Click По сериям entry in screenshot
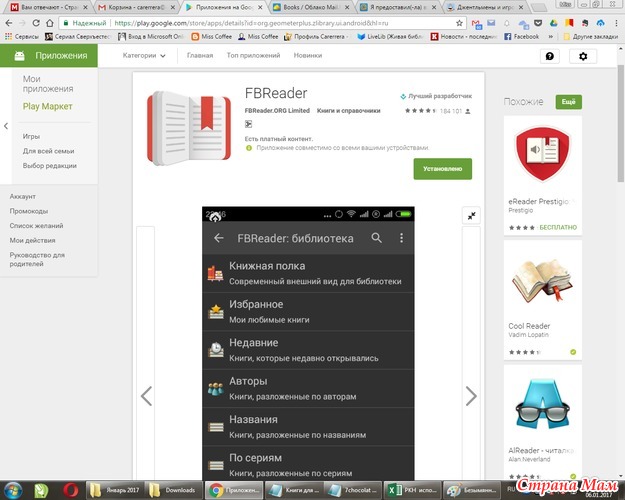Image resolution: width=625 pixels, height=500 pixels. point(309,465)
